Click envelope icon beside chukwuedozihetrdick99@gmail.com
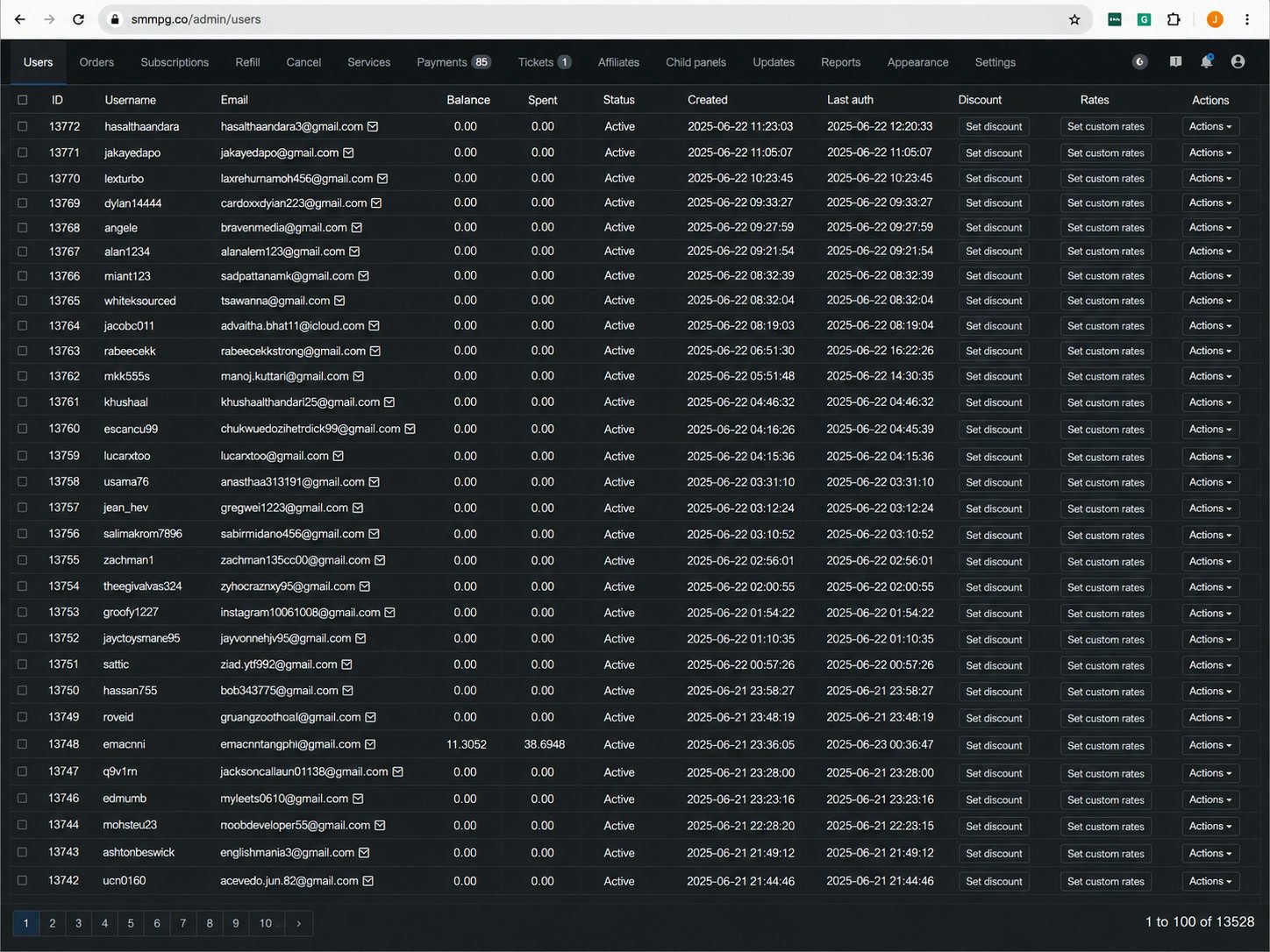The width and height of the screenshot is (1270, 952). [410, 429]
